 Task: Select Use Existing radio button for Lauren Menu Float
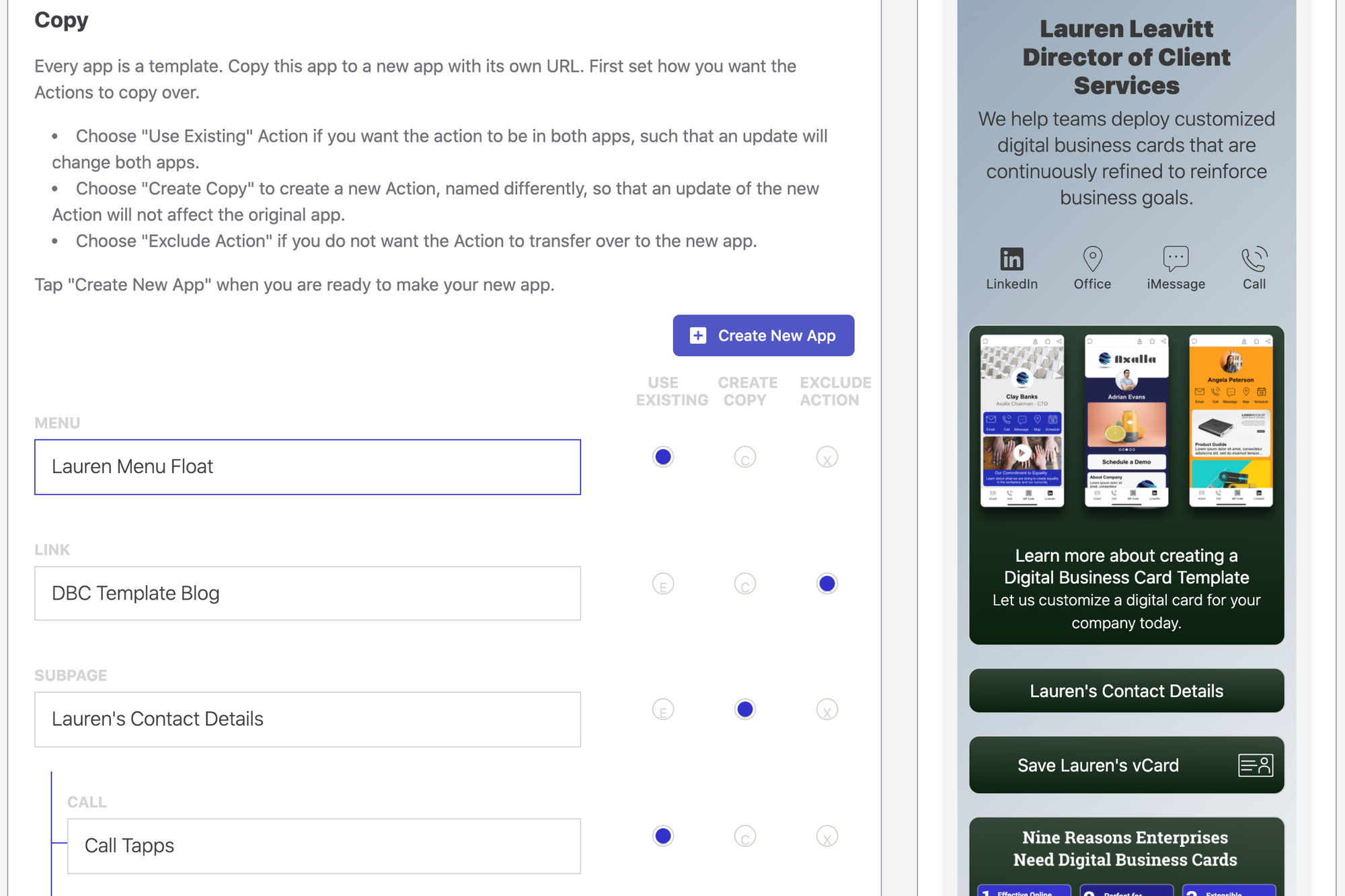click(663, 457)
